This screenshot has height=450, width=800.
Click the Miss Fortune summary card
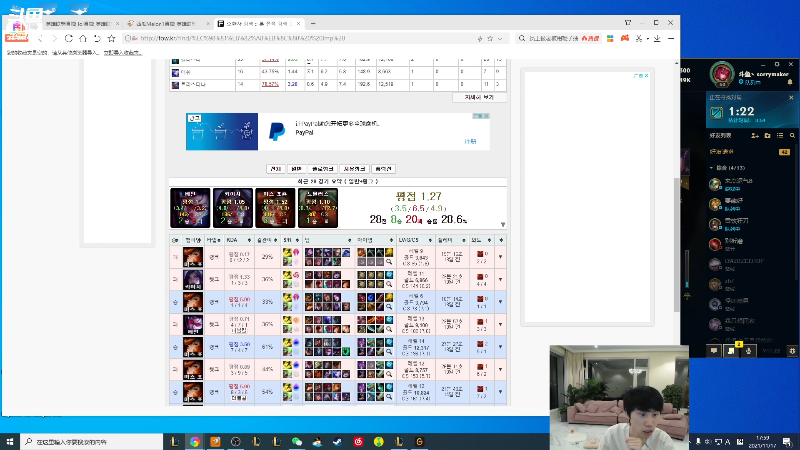coord(275,208)
